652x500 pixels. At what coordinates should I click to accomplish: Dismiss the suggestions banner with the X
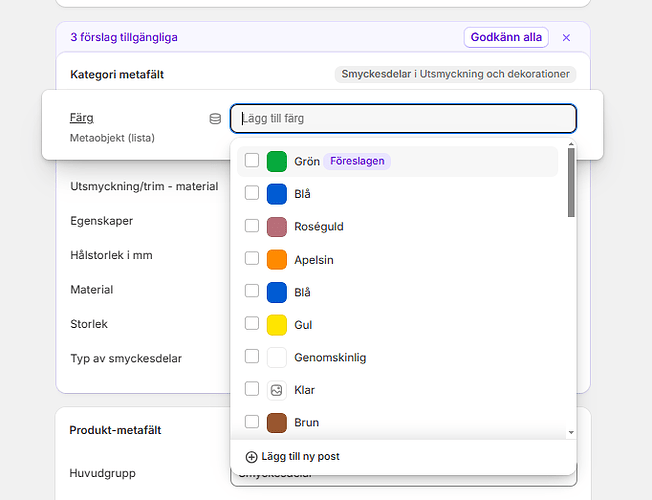566,38
